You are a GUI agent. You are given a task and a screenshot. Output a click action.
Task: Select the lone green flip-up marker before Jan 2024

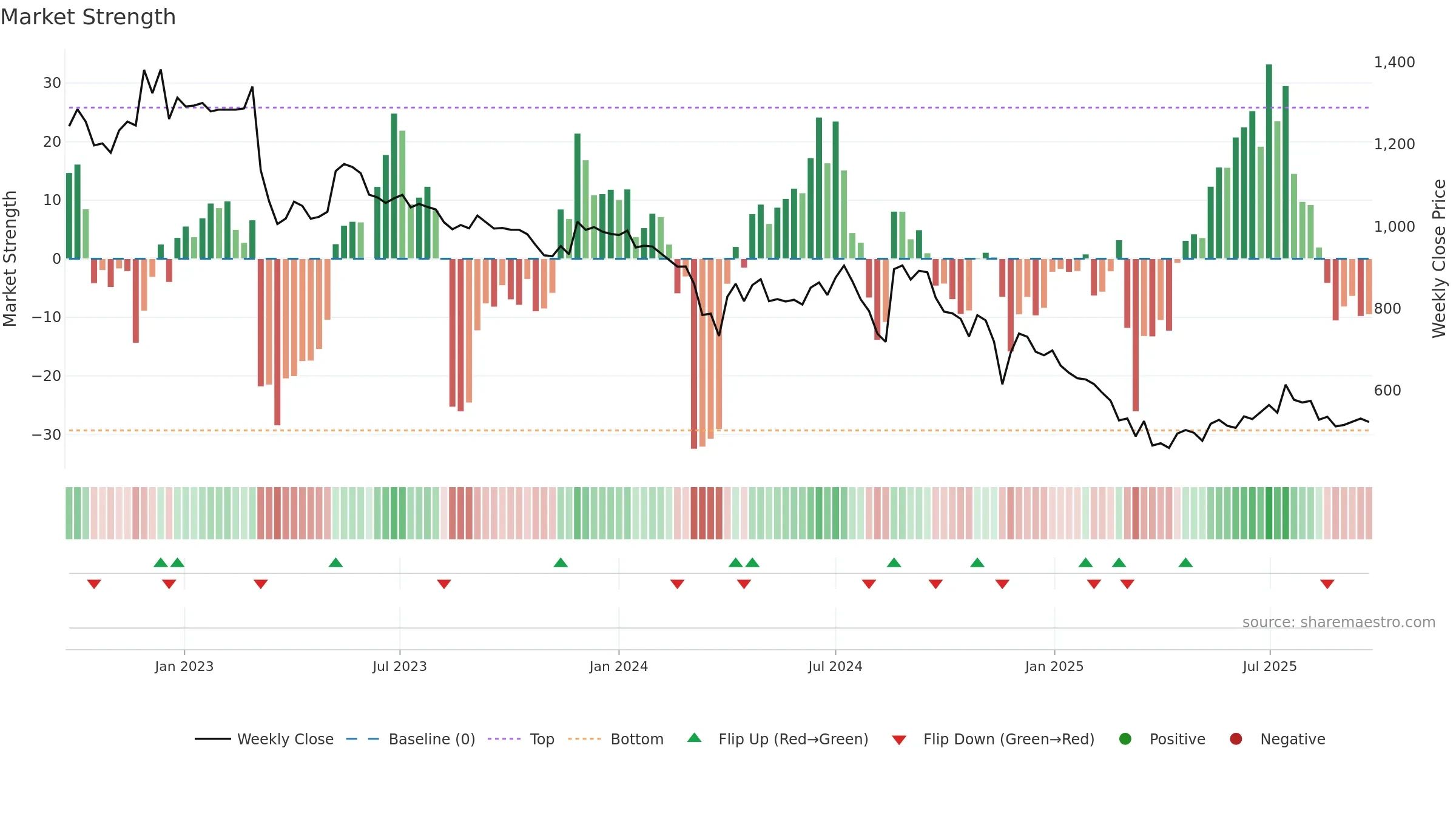(x=561, y=562)
